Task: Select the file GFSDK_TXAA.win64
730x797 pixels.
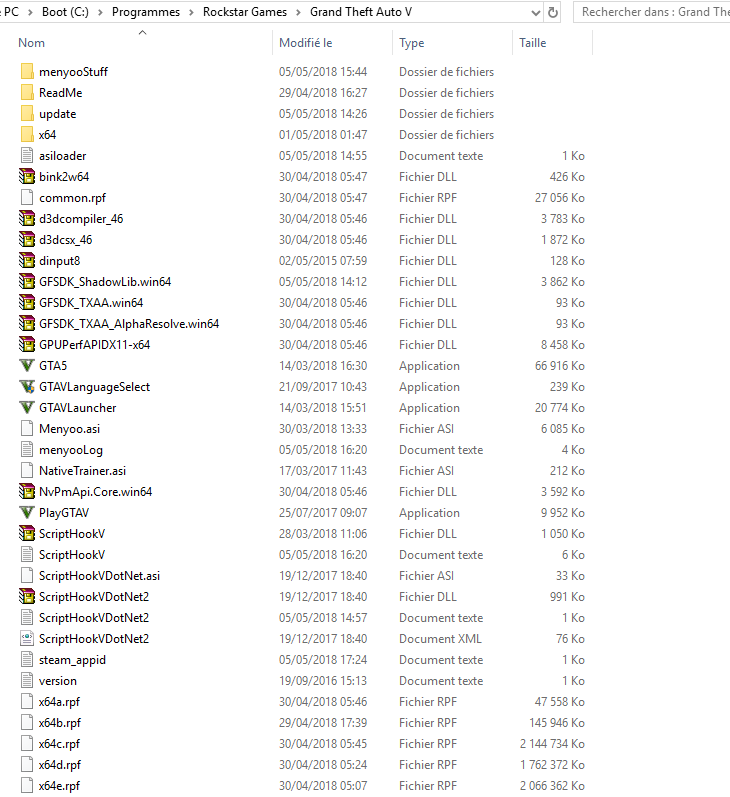Action: click(x=91, y=303)
